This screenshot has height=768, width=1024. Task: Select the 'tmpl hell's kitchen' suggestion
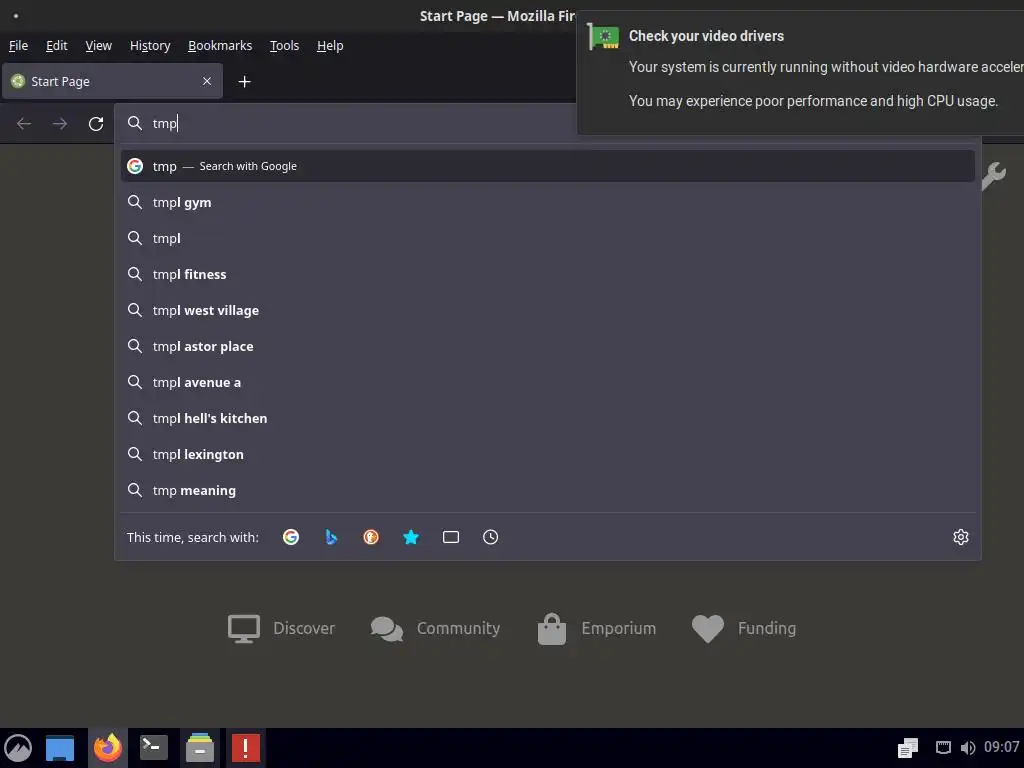(x=548, y=418)
